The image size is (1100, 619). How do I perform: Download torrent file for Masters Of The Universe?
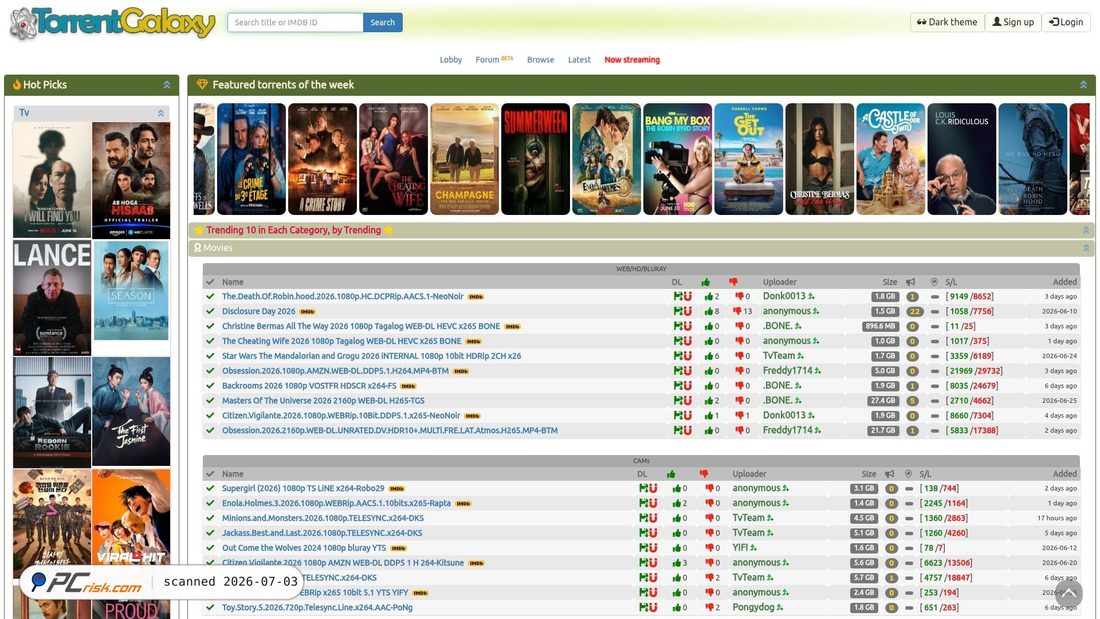pyautogui.click(x=678, y=400)
